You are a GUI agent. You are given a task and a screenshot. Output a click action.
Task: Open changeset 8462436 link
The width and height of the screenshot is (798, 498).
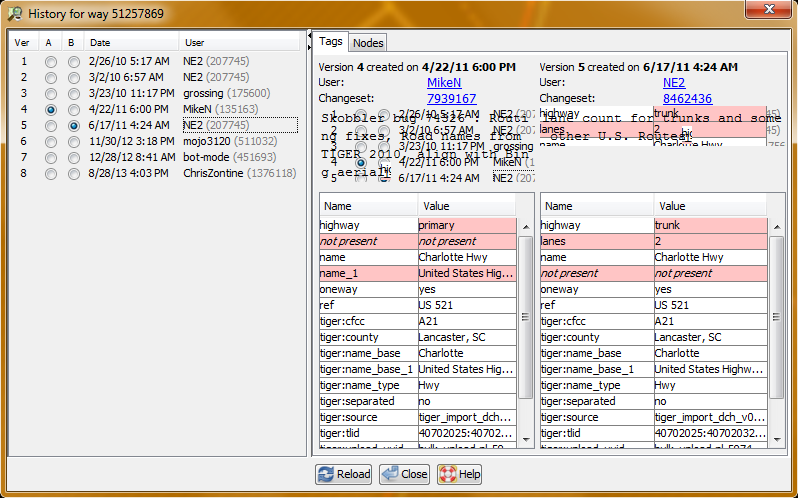[x=687, y=98]
